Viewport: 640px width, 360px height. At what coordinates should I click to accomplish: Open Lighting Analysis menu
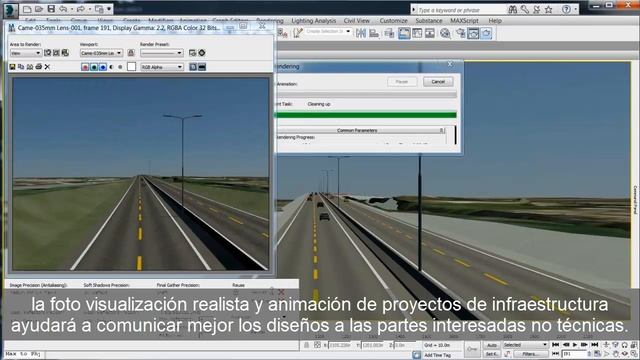[x=314, y=20]
